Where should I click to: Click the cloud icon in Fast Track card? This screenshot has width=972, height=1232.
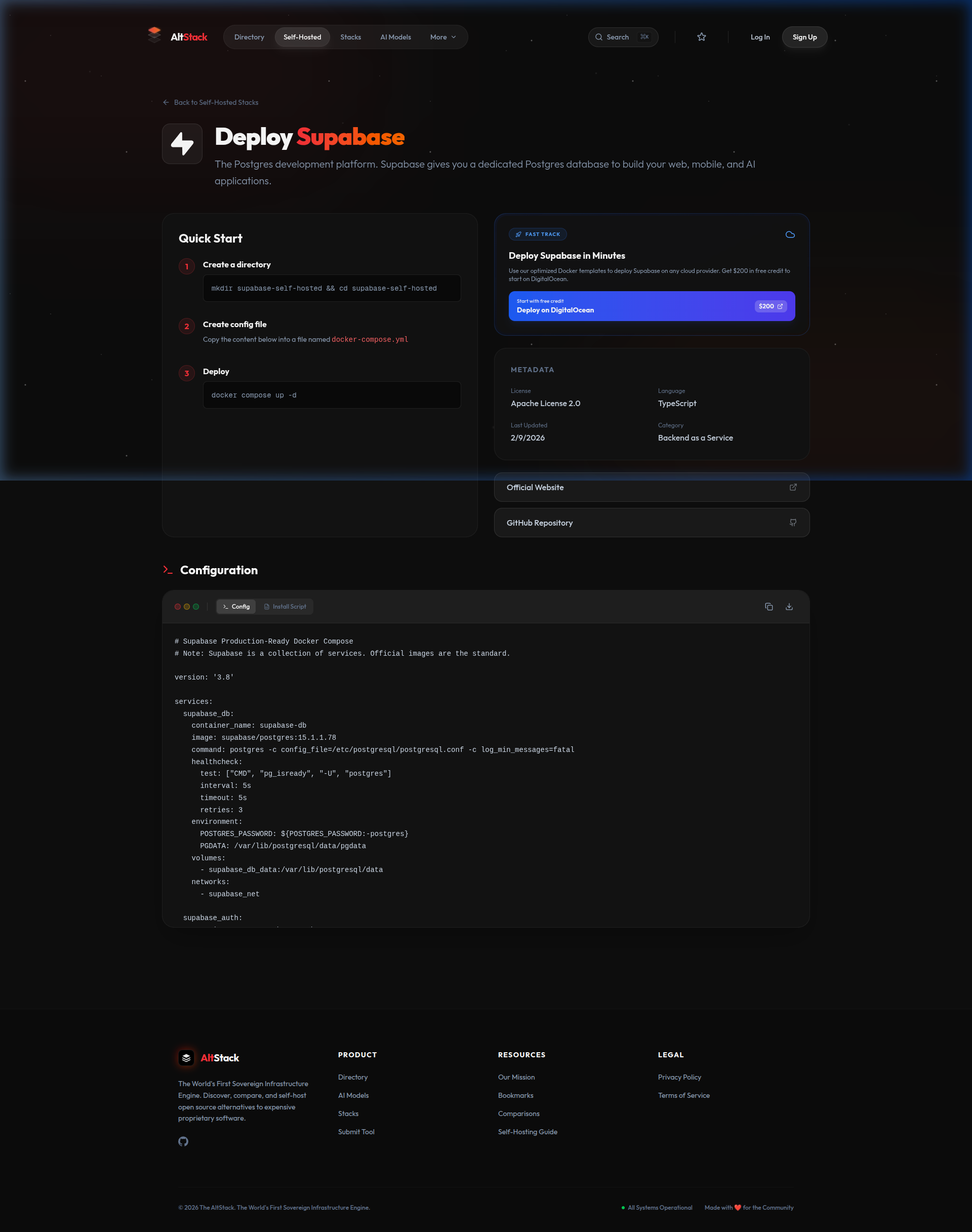click(790, 234)
